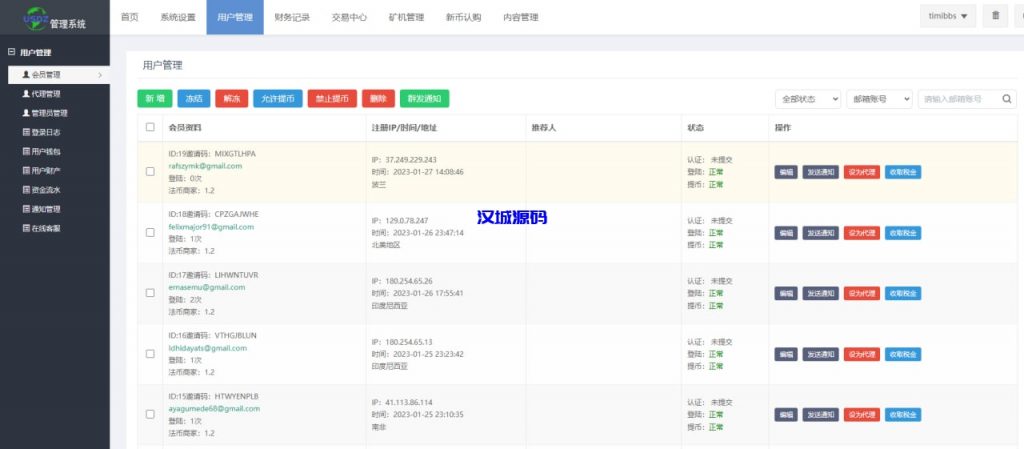Viewport: 1024px width, 449px height.
Task: Click 发送通知 for ayagumede68@gmail.com row
Action: pyautogui.click(x=821, y=415)
